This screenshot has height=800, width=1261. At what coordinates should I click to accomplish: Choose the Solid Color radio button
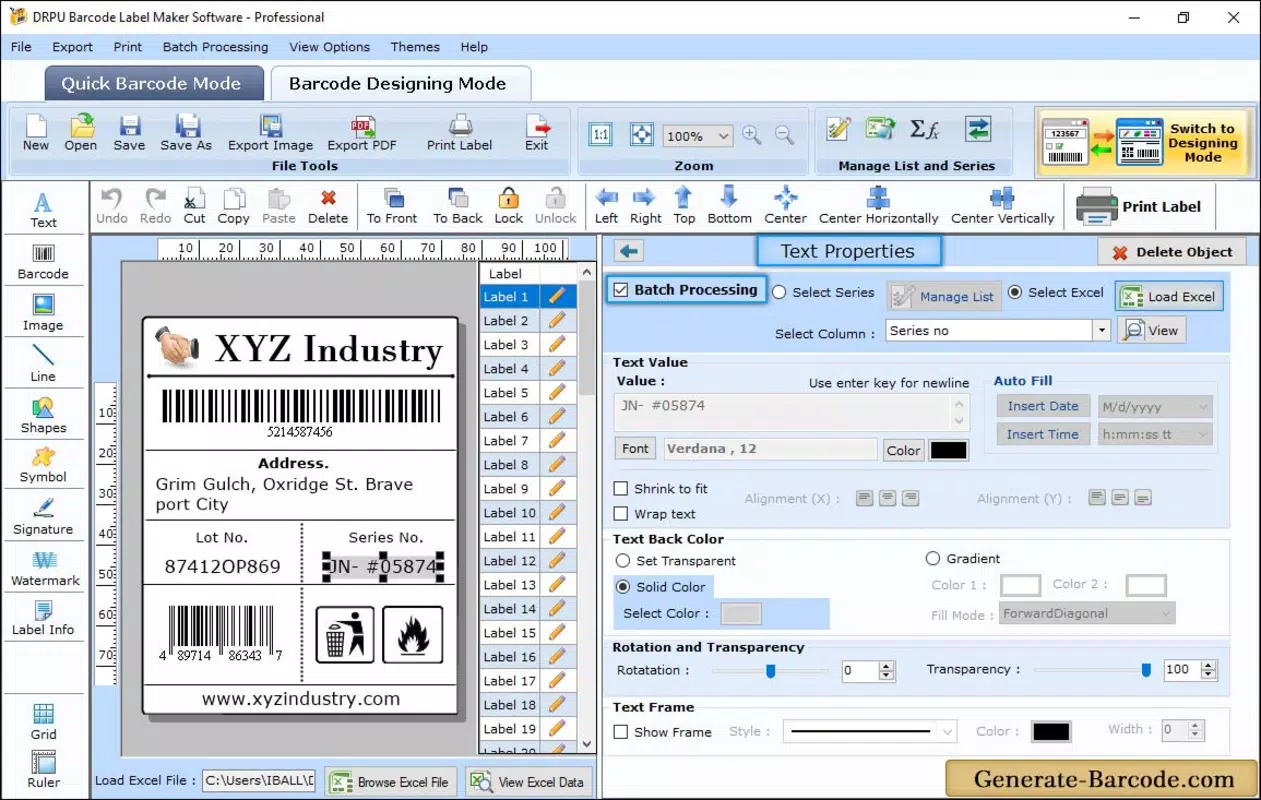[623, 587]
